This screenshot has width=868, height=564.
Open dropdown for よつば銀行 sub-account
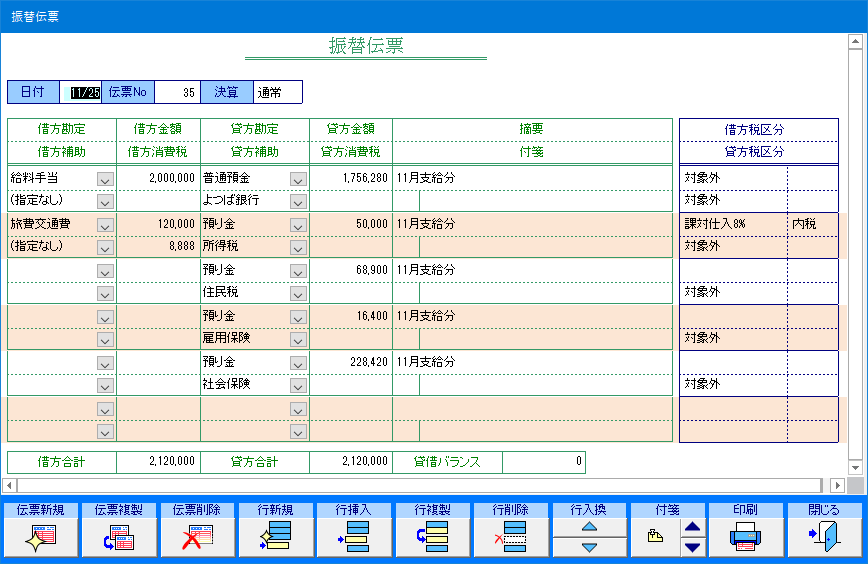coord(298,201)
